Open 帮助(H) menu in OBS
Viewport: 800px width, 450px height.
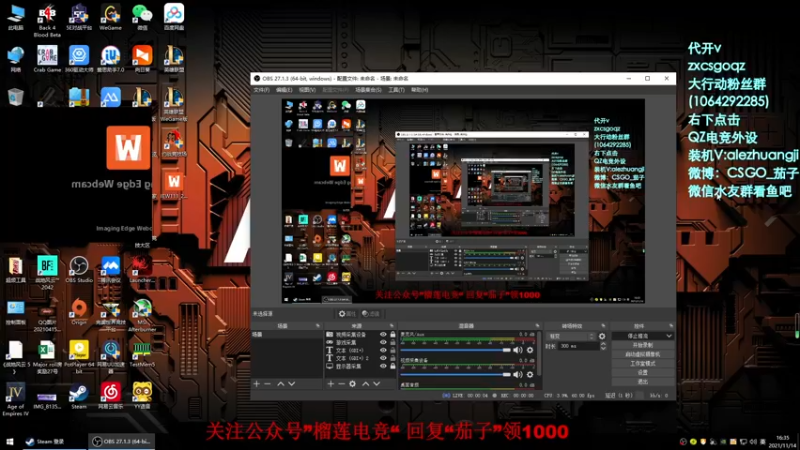tap(419, 90)
